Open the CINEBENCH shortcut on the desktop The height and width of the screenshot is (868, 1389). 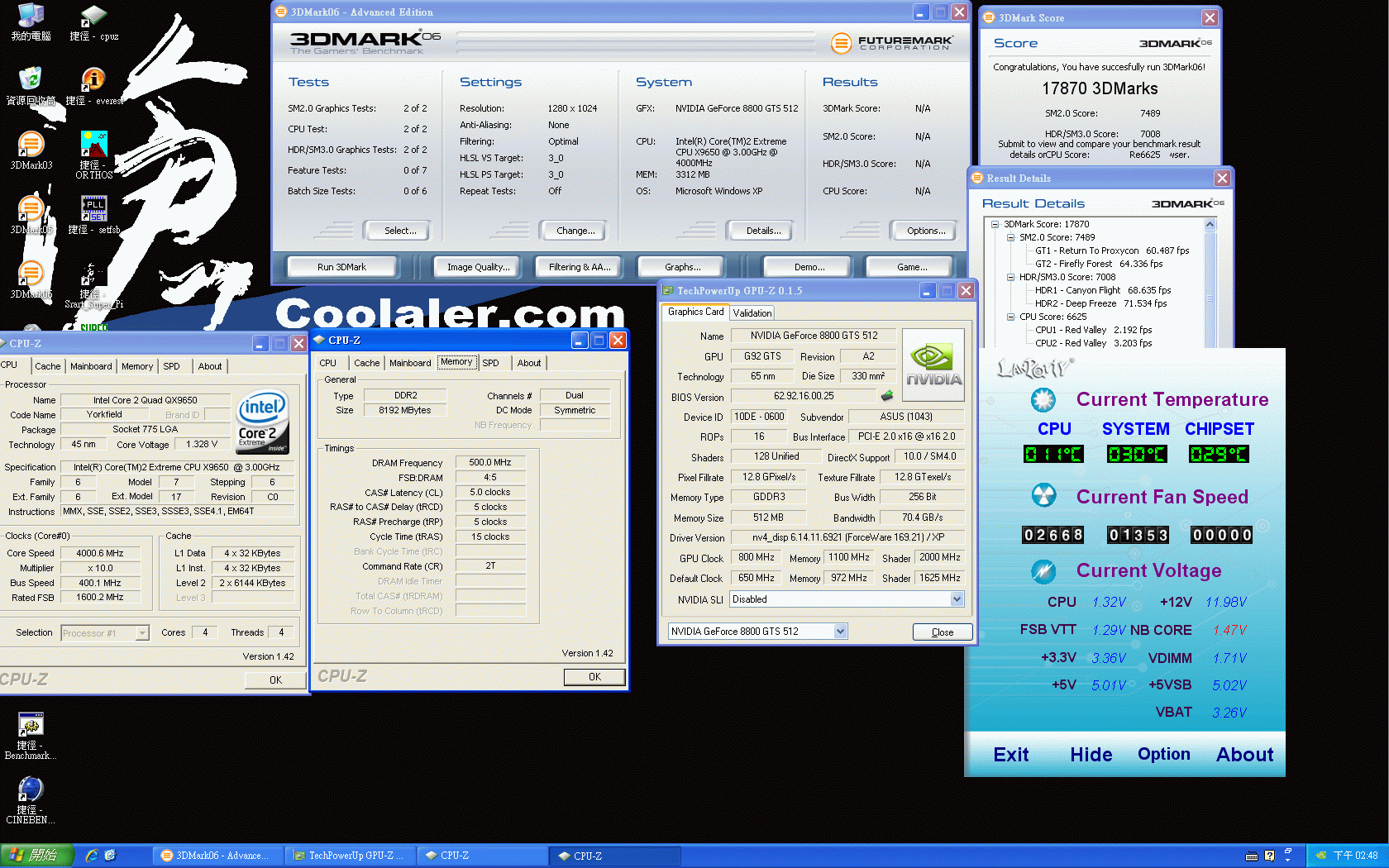(x=31, y=800)
